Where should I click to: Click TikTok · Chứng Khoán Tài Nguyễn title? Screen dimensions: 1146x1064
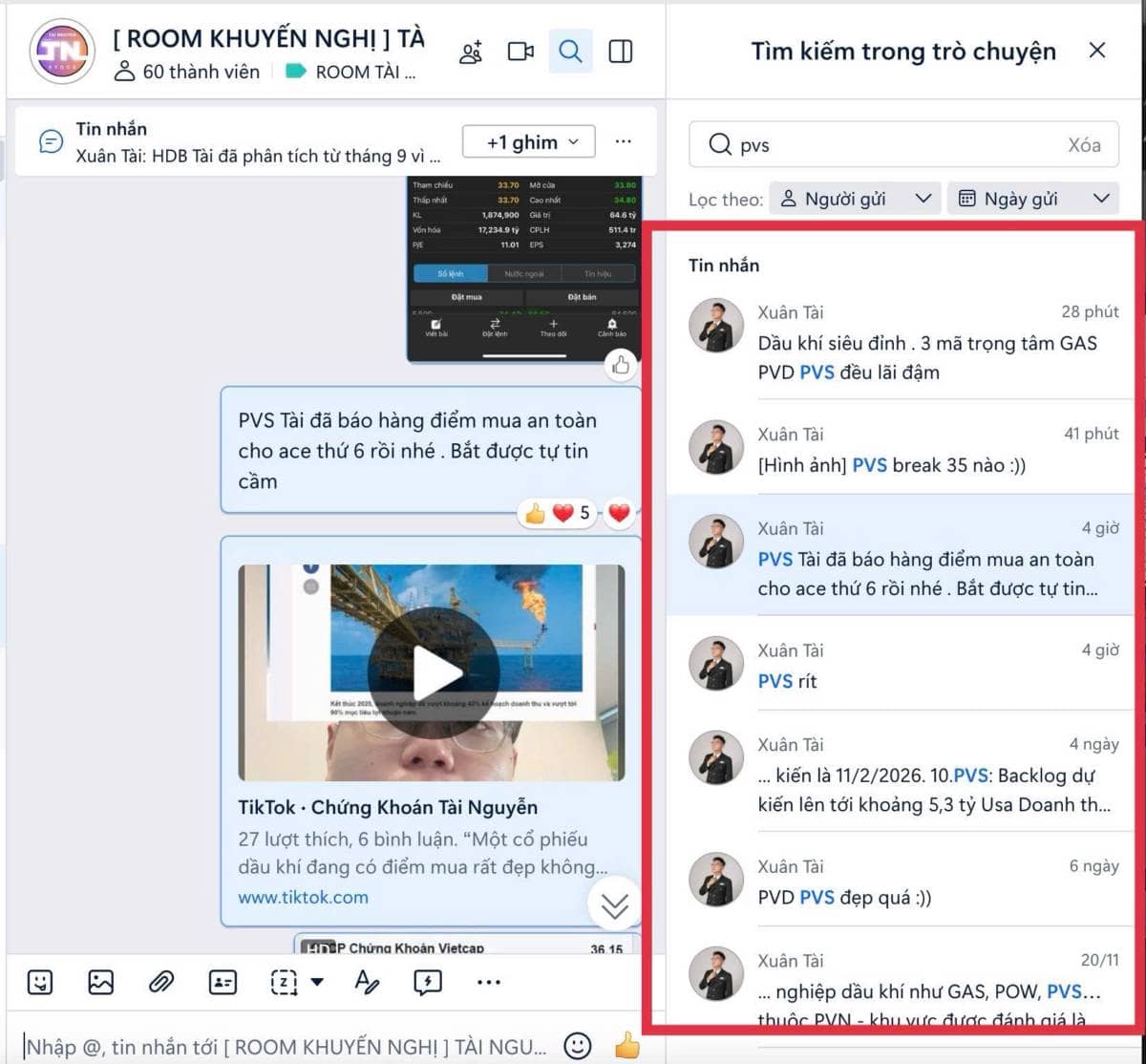tap(388, 807)
